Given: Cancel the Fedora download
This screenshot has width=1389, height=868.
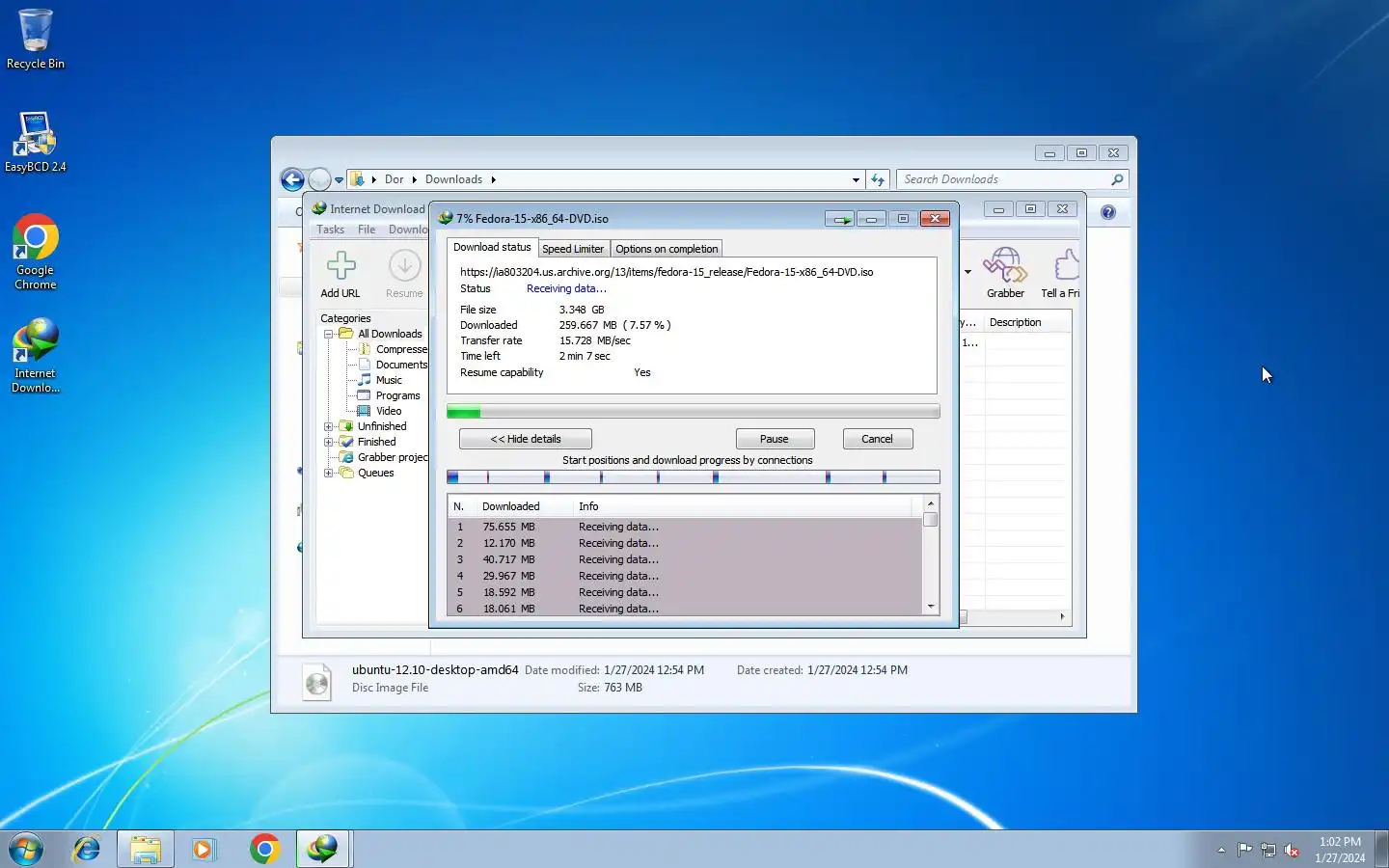Looking at the screenshot, I should click(877, 439).
